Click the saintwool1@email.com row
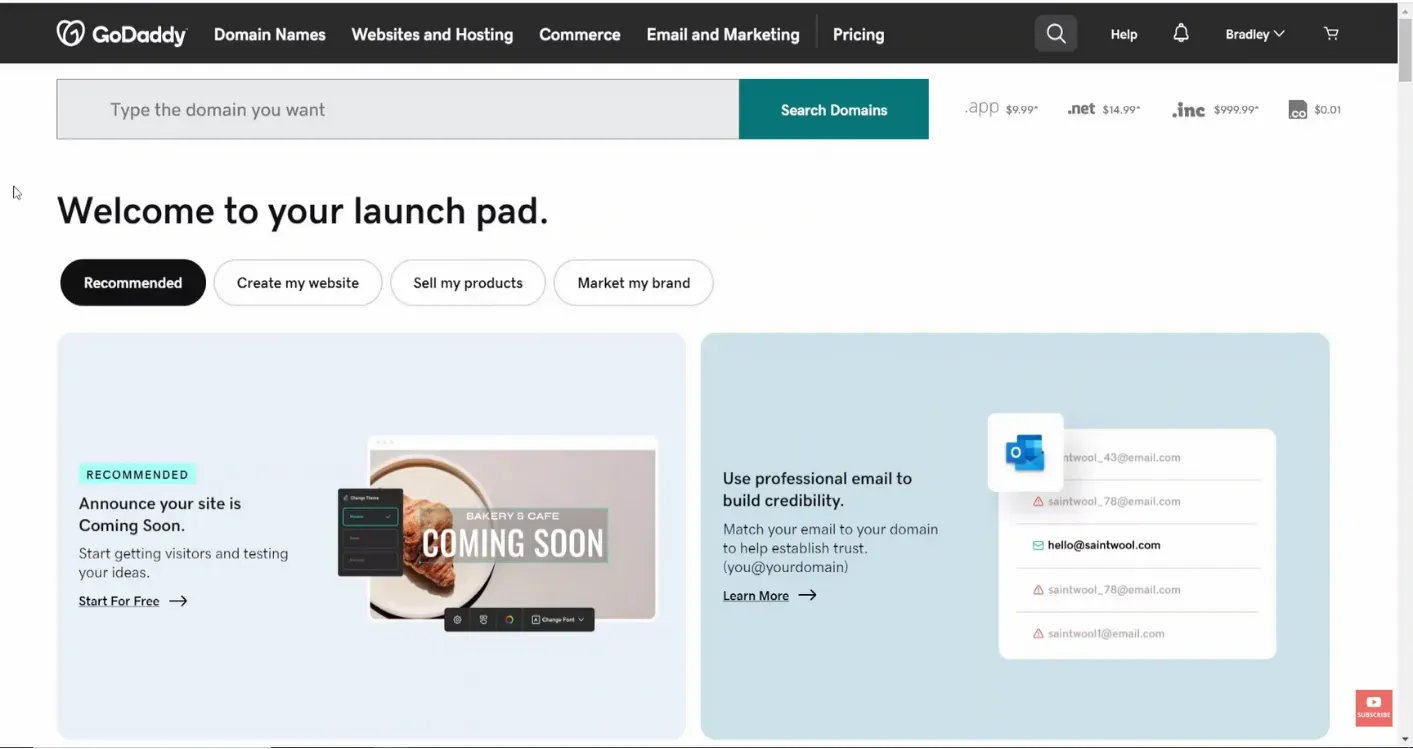The image size is (1413, 749). (1138, 634)
